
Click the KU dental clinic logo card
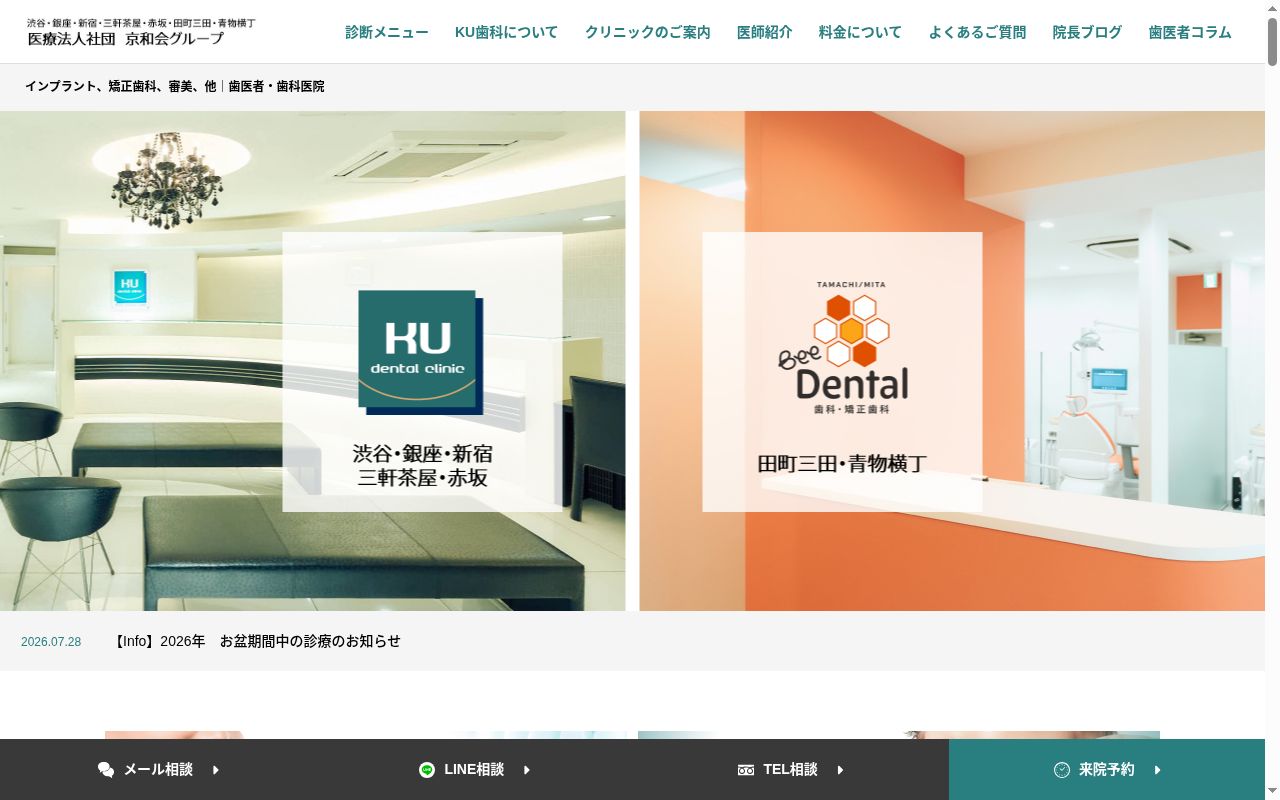coord(422,372)
